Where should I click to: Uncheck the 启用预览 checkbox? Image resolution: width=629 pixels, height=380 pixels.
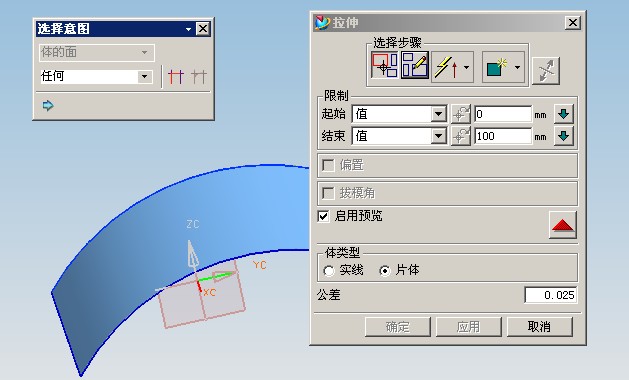[323, 216]
